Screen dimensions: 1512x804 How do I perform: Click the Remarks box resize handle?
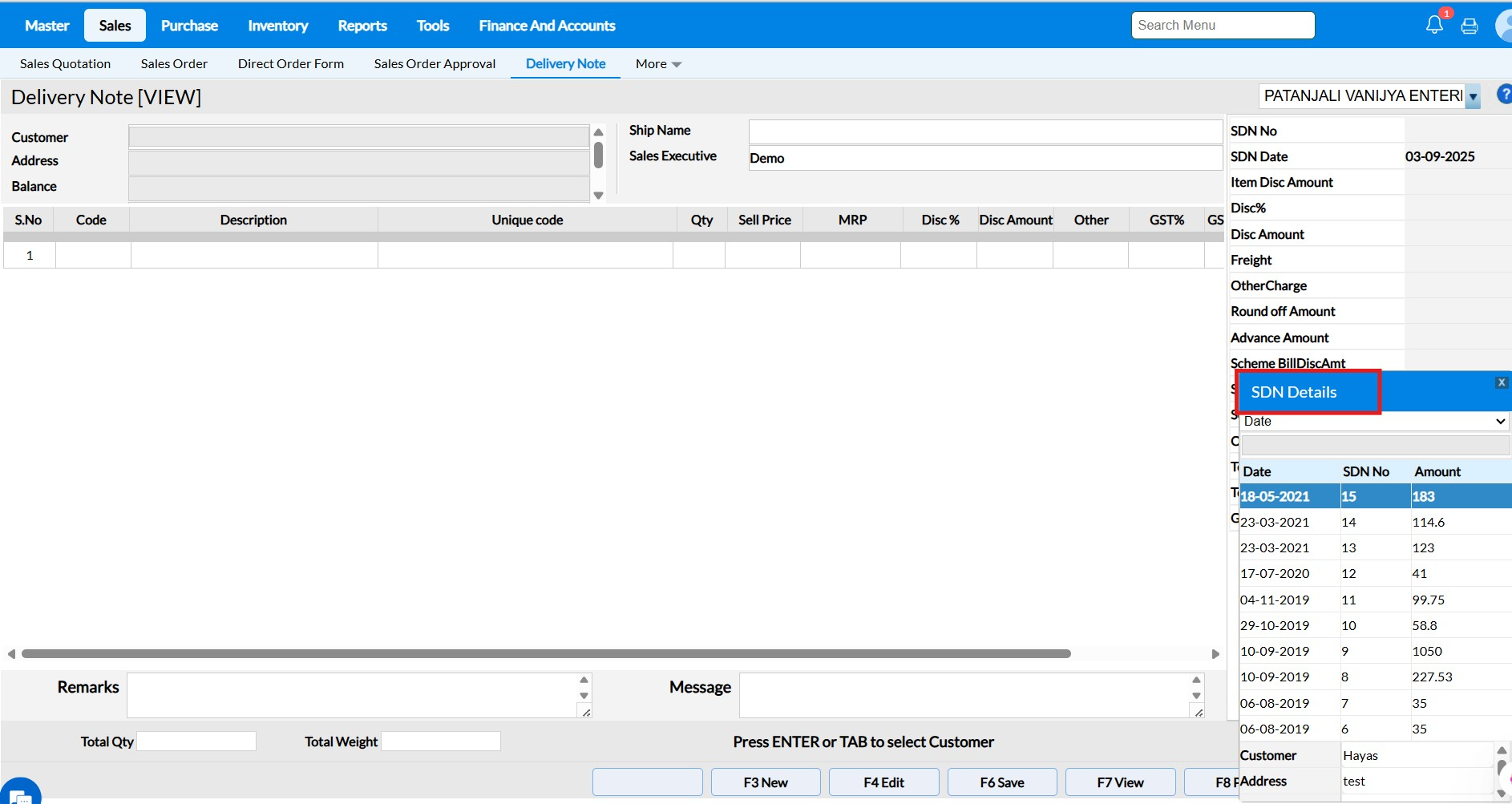[586, 713]
